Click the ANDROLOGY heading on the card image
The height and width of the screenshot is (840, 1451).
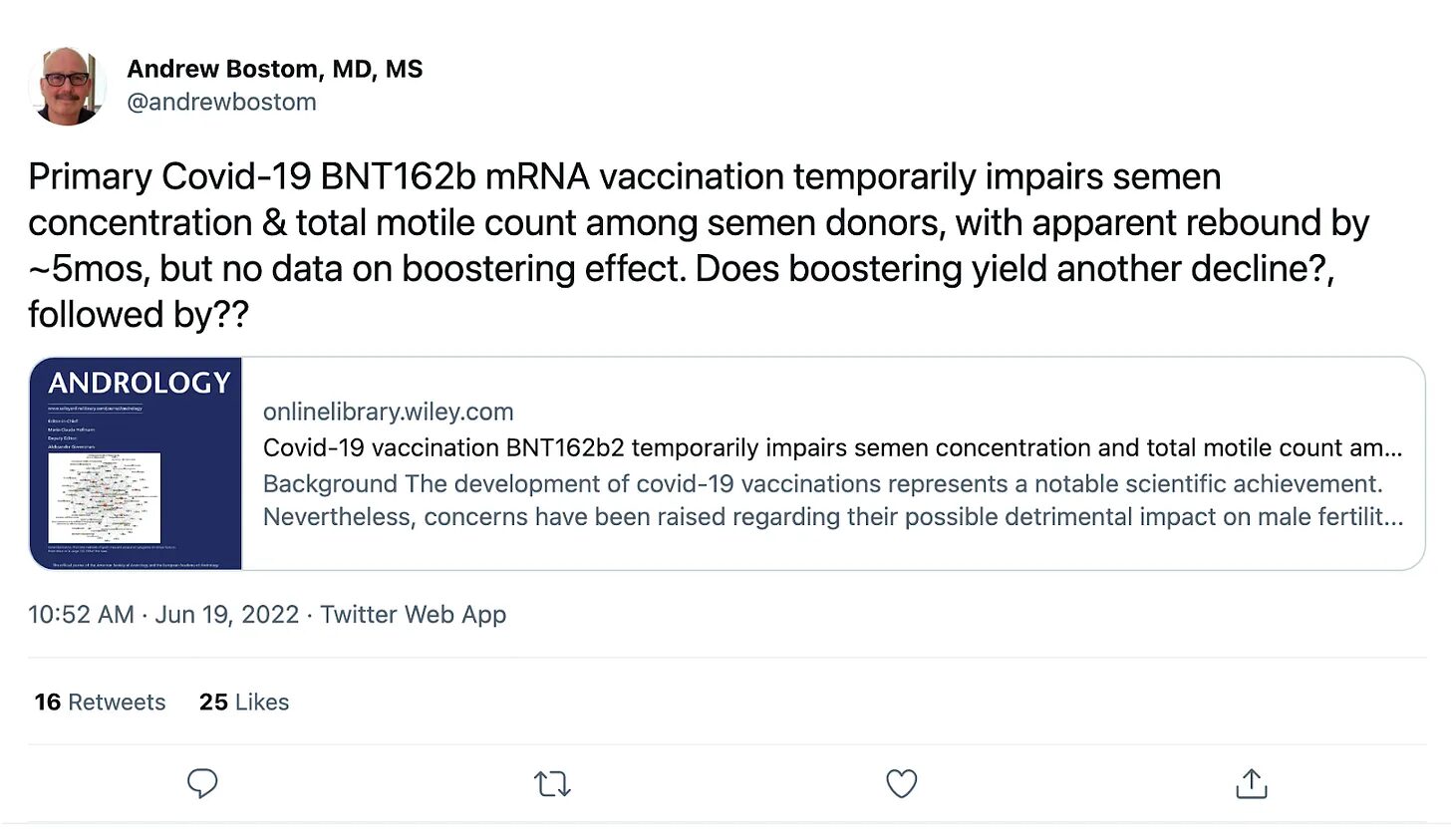click(x=140, y=384)
